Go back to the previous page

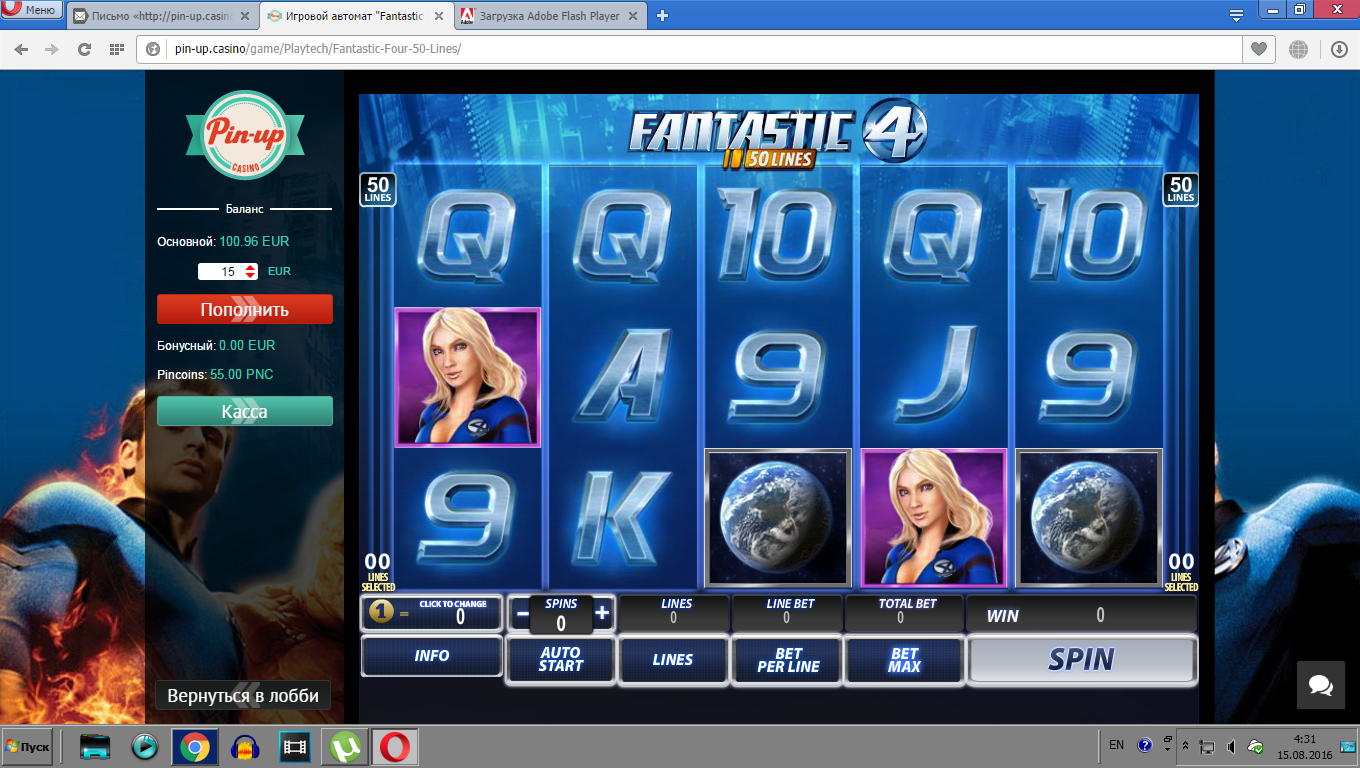point(22,49)
